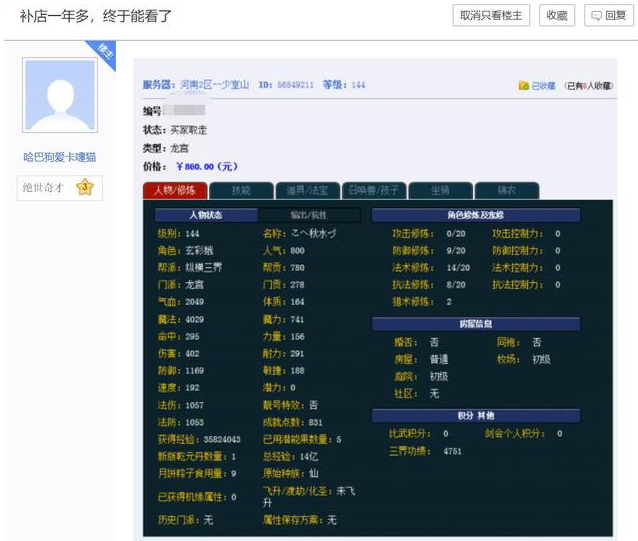This screenshot has height=541, width=638.
Task: Switch to the 锦衣 tab
Action: (x=507, y=190)
